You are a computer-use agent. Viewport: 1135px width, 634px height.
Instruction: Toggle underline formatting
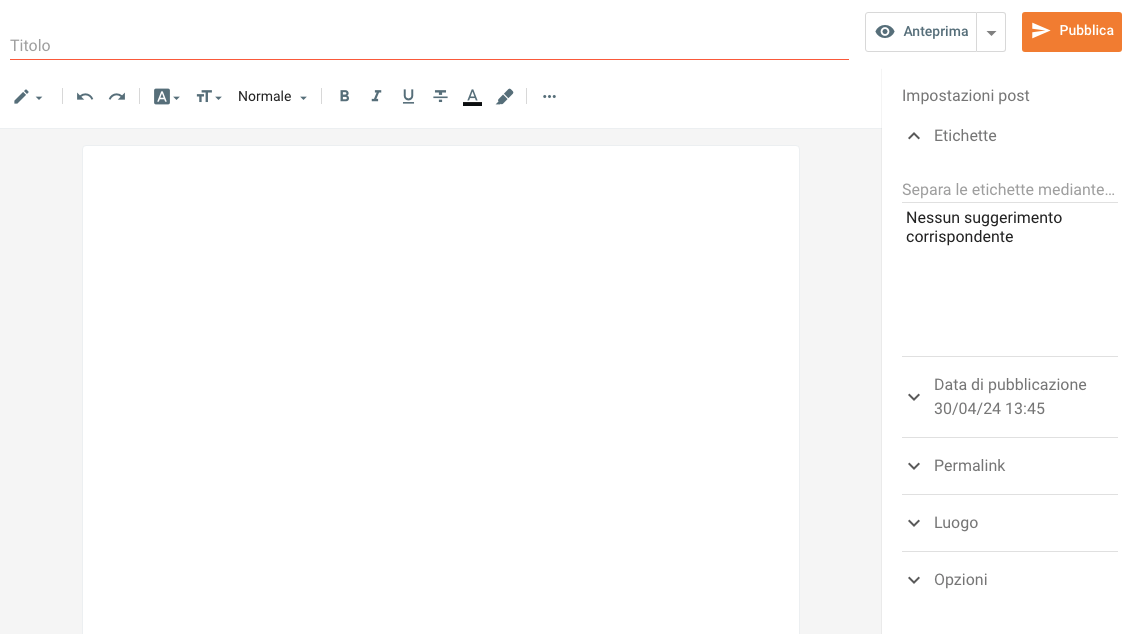pos(408,96)
